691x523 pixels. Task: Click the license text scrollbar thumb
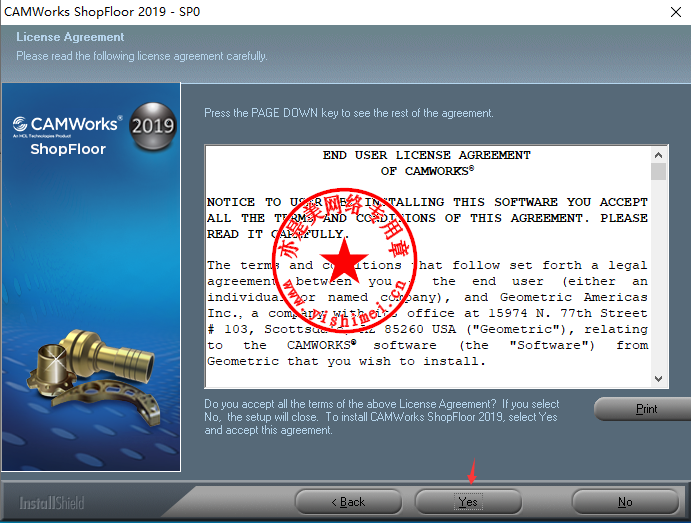658,171
